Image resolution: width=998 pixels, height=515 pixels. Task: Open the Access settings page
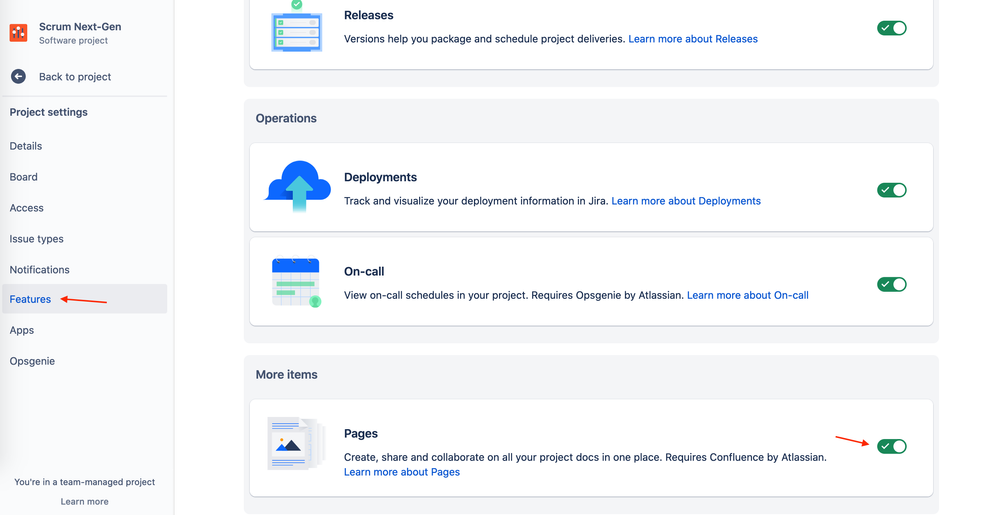click(x=27, y=208)
